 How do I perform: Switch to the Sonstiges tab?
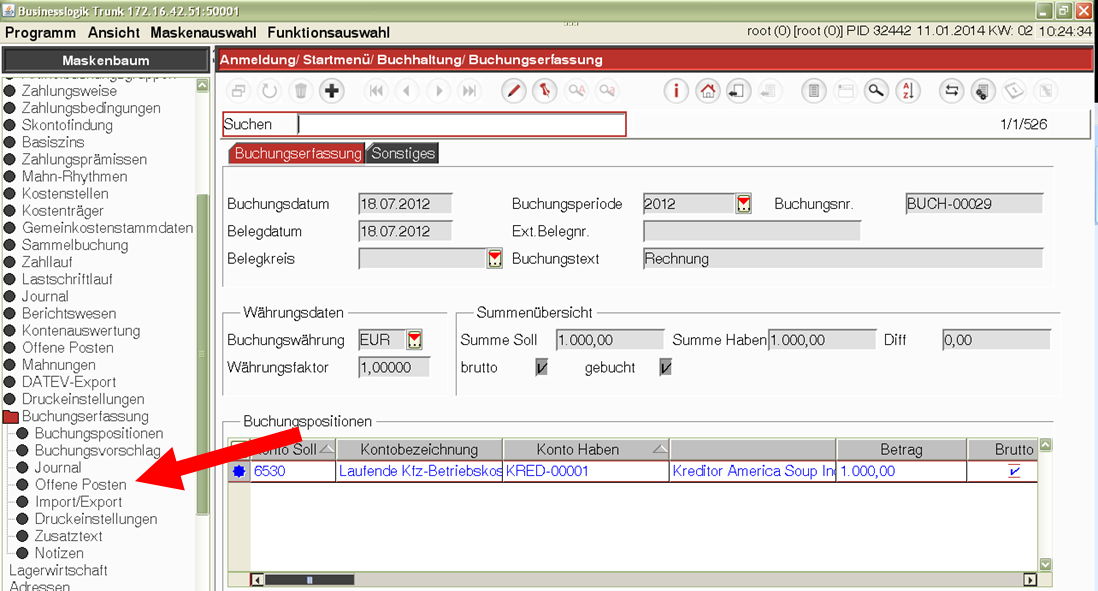click(403, 154)
